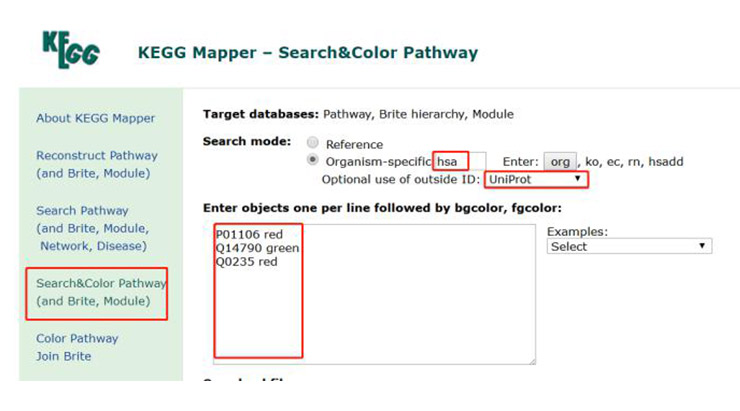Open the outside ID UniProt dropdown
The width and height of the screenshot is (740, 411).
(536, 179)
